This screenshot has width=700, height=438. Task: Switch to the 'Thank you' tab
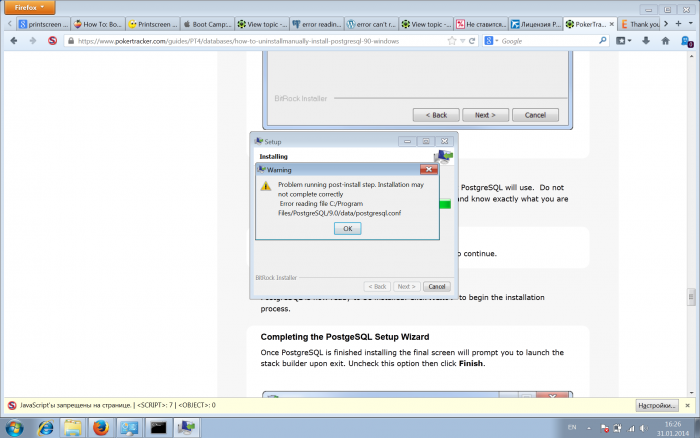(x=640, y=24)
